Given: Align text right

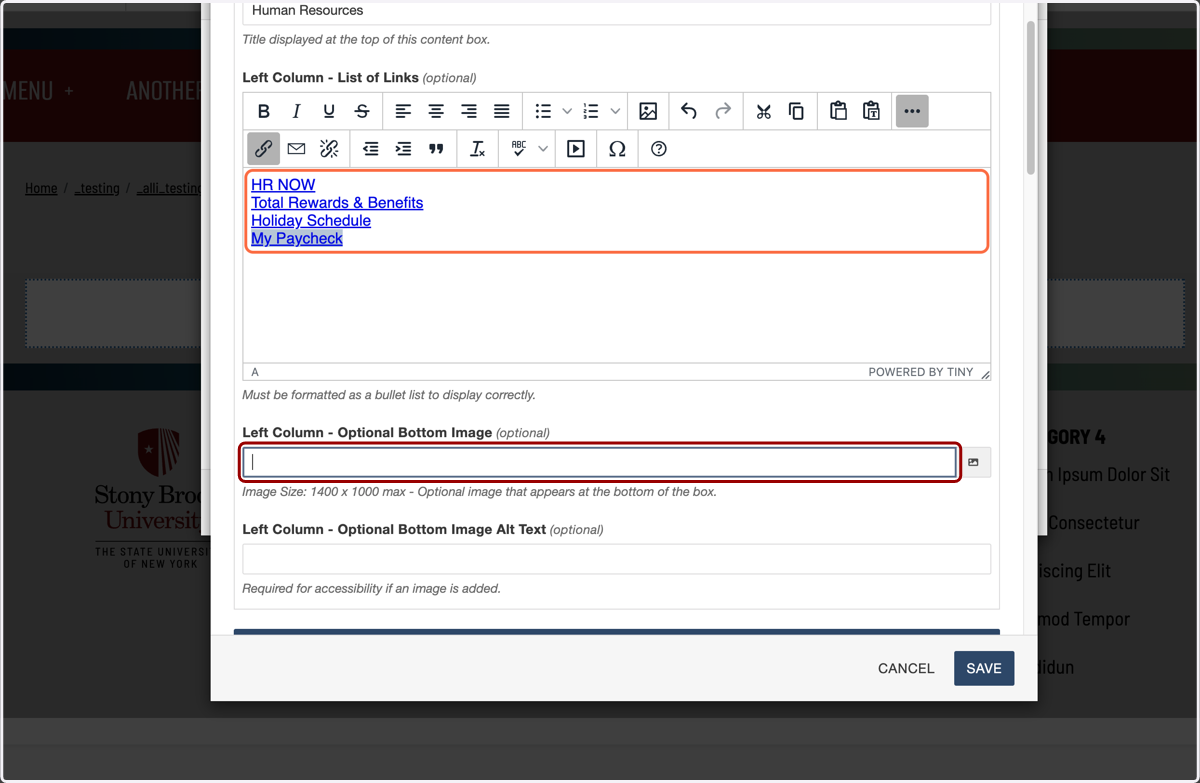Looking at the screenshot, I should pyautogui.click(x=469, y=111).
